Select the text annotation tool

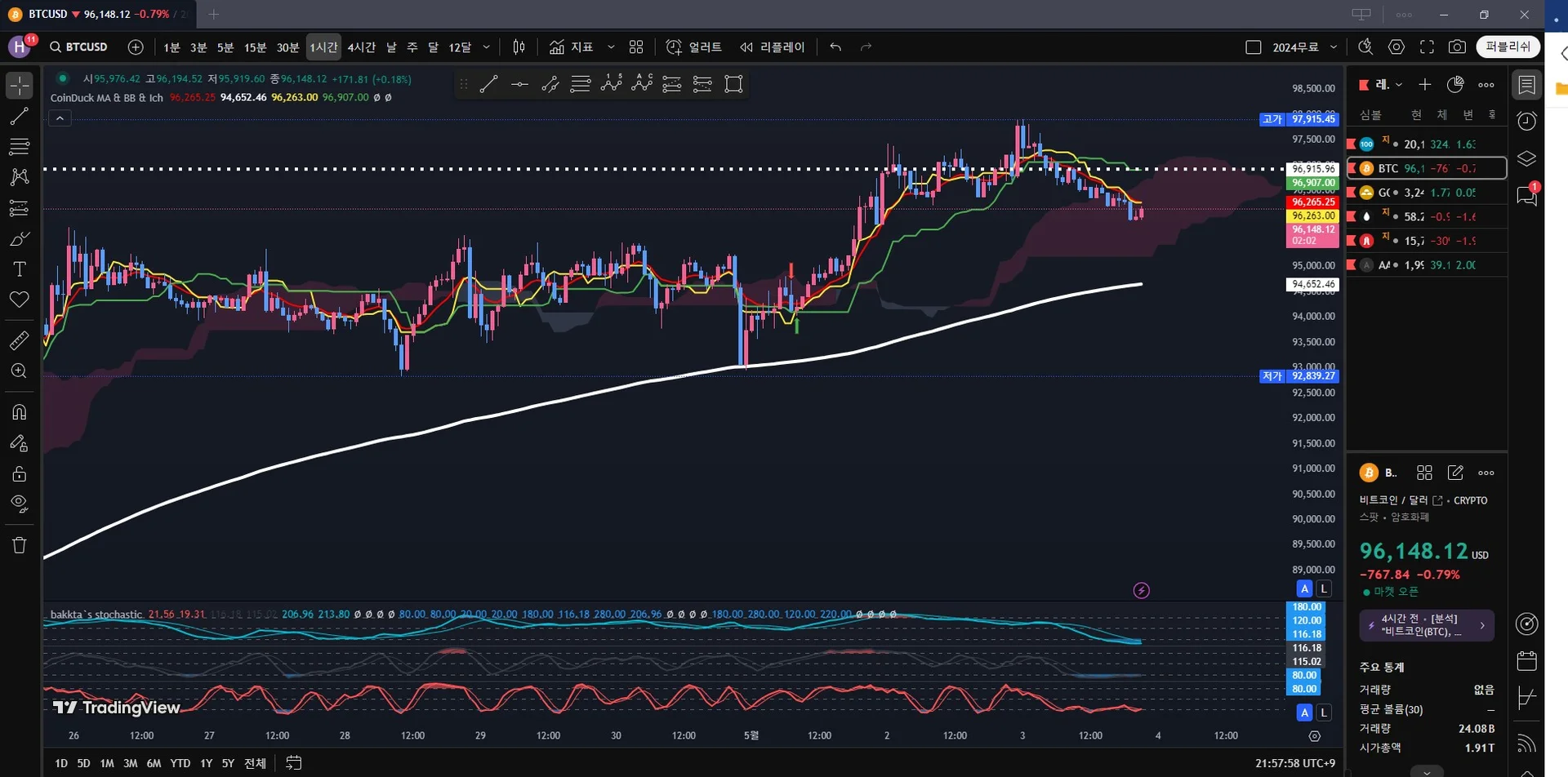click(x=19, y=269)
